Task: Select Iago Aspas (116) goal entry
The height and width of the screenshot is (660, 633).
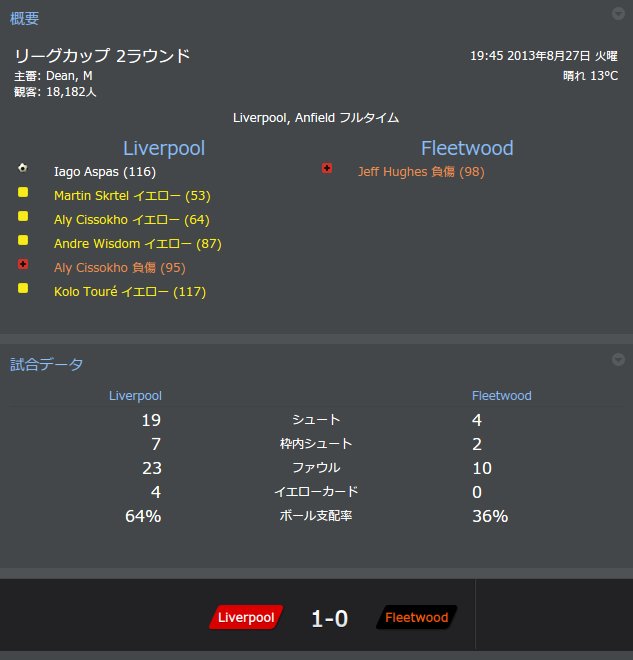Action: pyautogui.click(x=105, y=172)
